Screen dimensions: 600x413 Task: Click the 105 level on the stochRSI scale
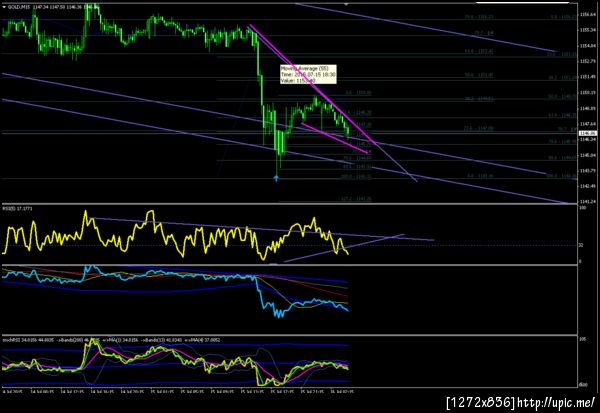(x=583, y=339)
